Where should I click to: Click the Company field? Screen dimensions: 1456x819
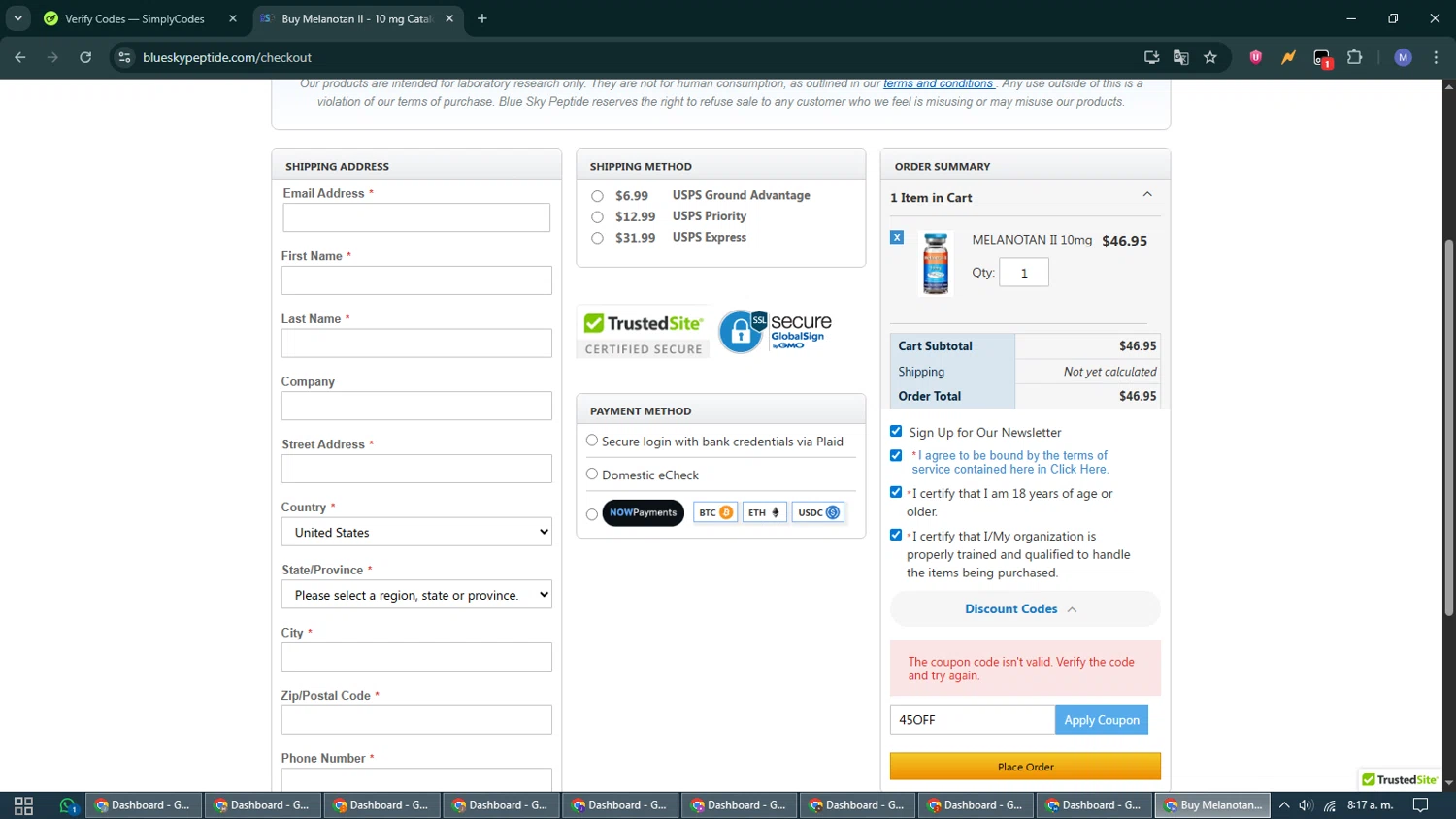tap(416, 406)
